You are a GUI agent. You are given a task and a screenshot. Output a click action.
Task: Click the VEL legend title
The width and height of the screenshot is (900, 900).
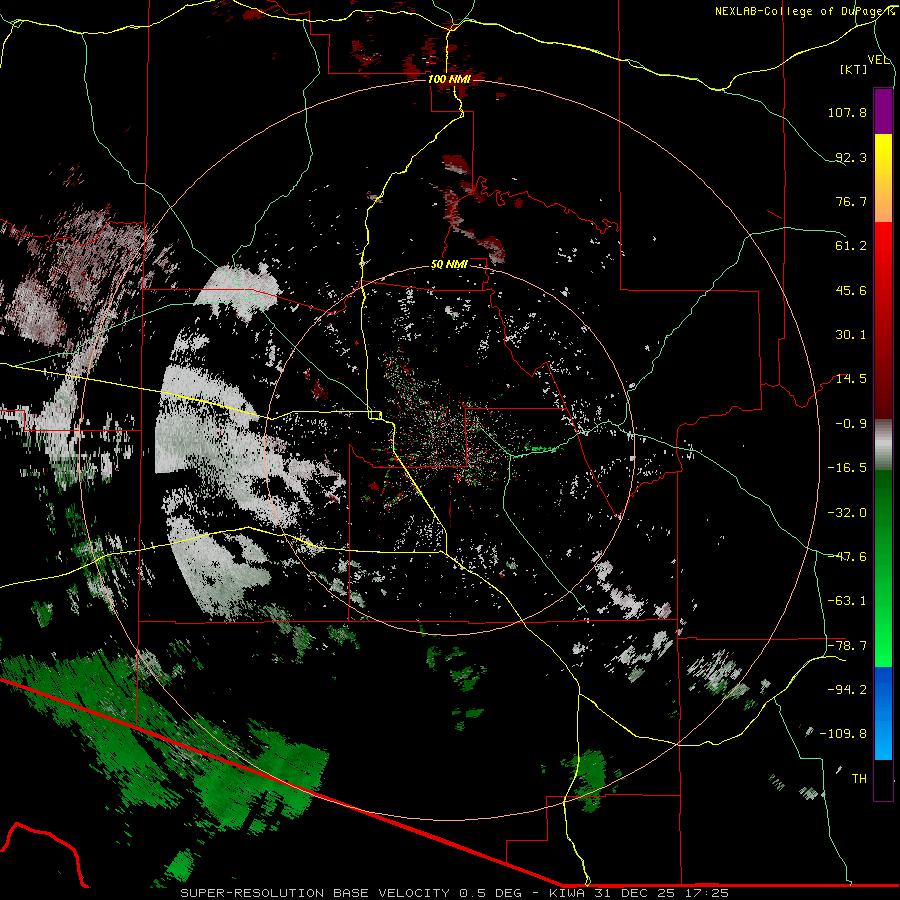coord(878,60)
